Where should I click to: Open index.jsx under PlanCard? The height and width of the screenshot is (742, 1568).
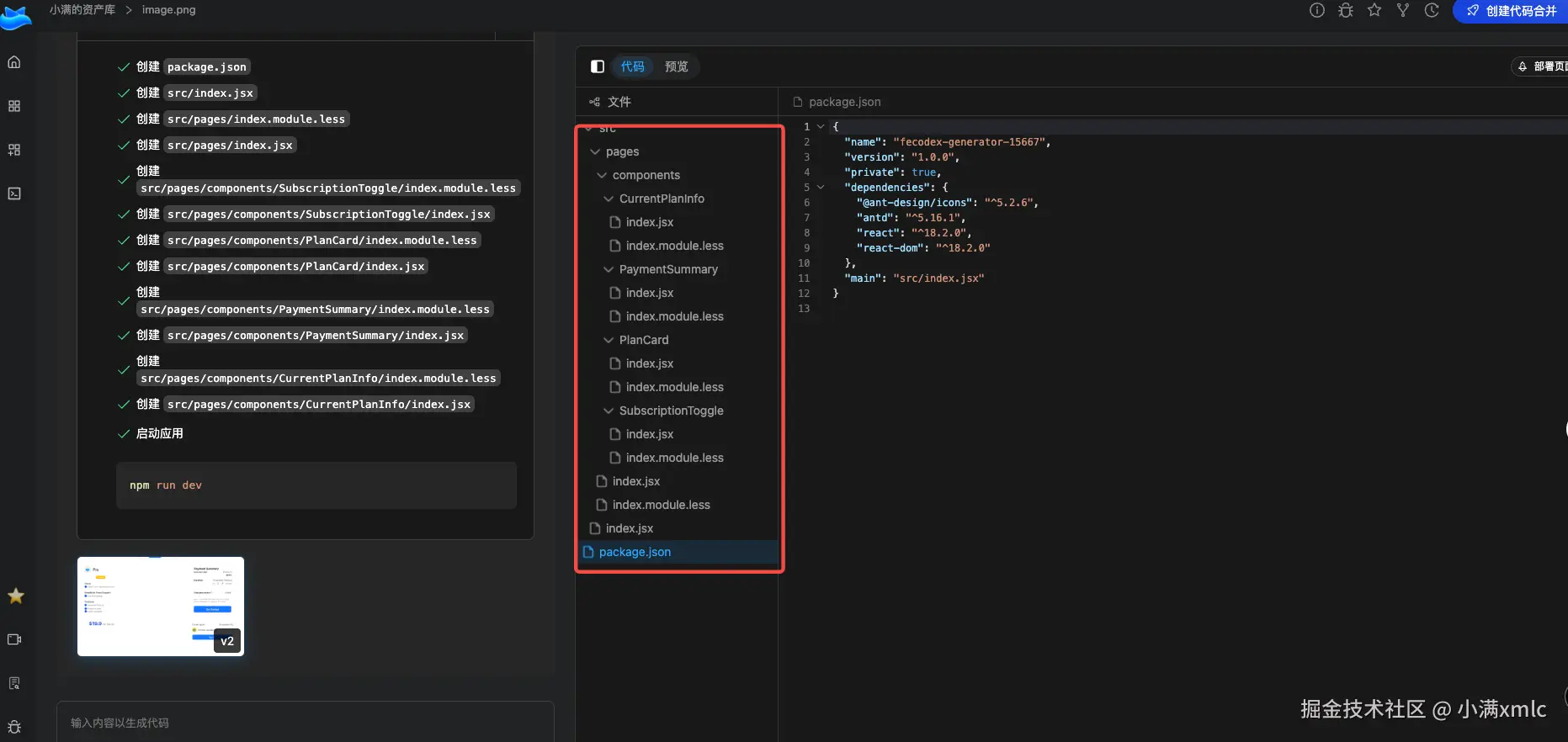(x=649, y=363)
